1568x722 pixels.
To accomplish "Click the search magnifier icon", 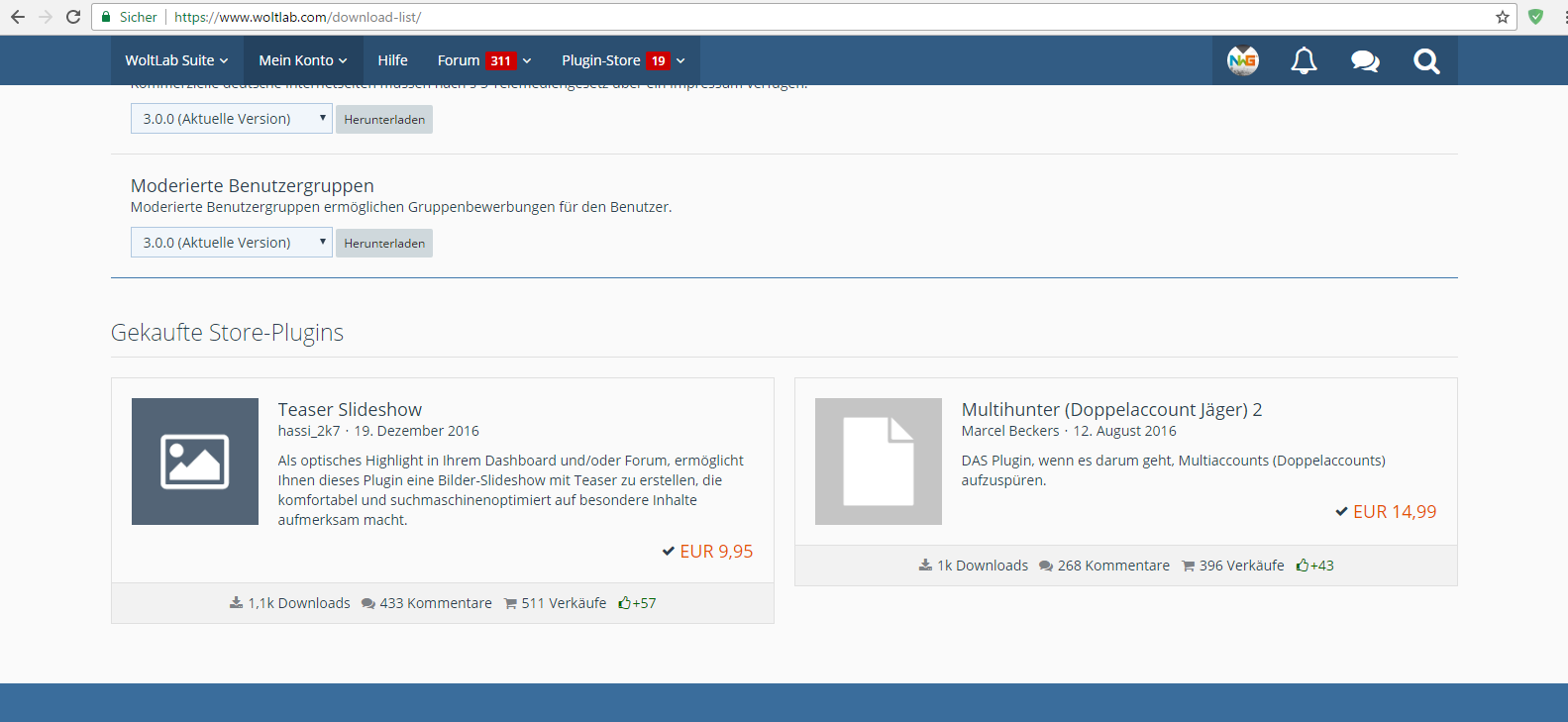I will 1426,61.
